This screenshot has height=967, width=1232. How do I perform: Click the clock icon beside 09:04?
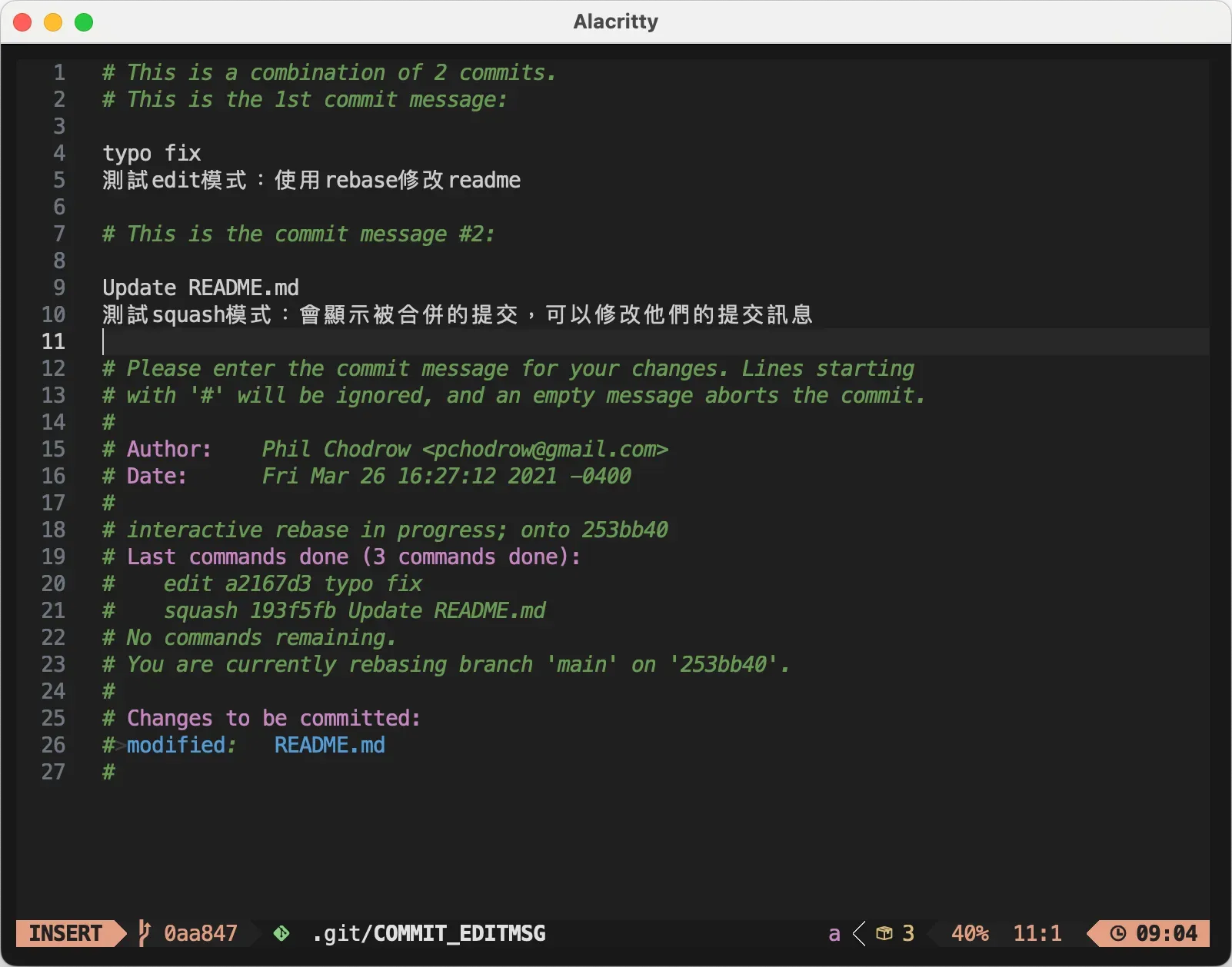(x=1118, y=933)
